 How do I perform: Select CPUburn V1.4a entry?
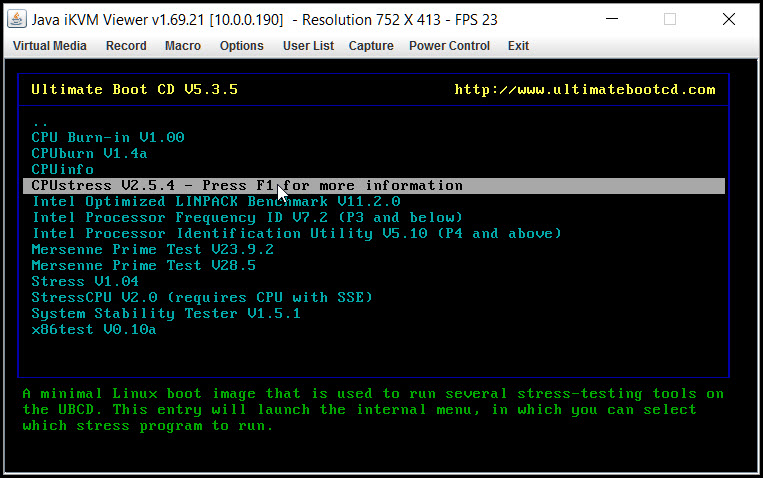(89, 153)
